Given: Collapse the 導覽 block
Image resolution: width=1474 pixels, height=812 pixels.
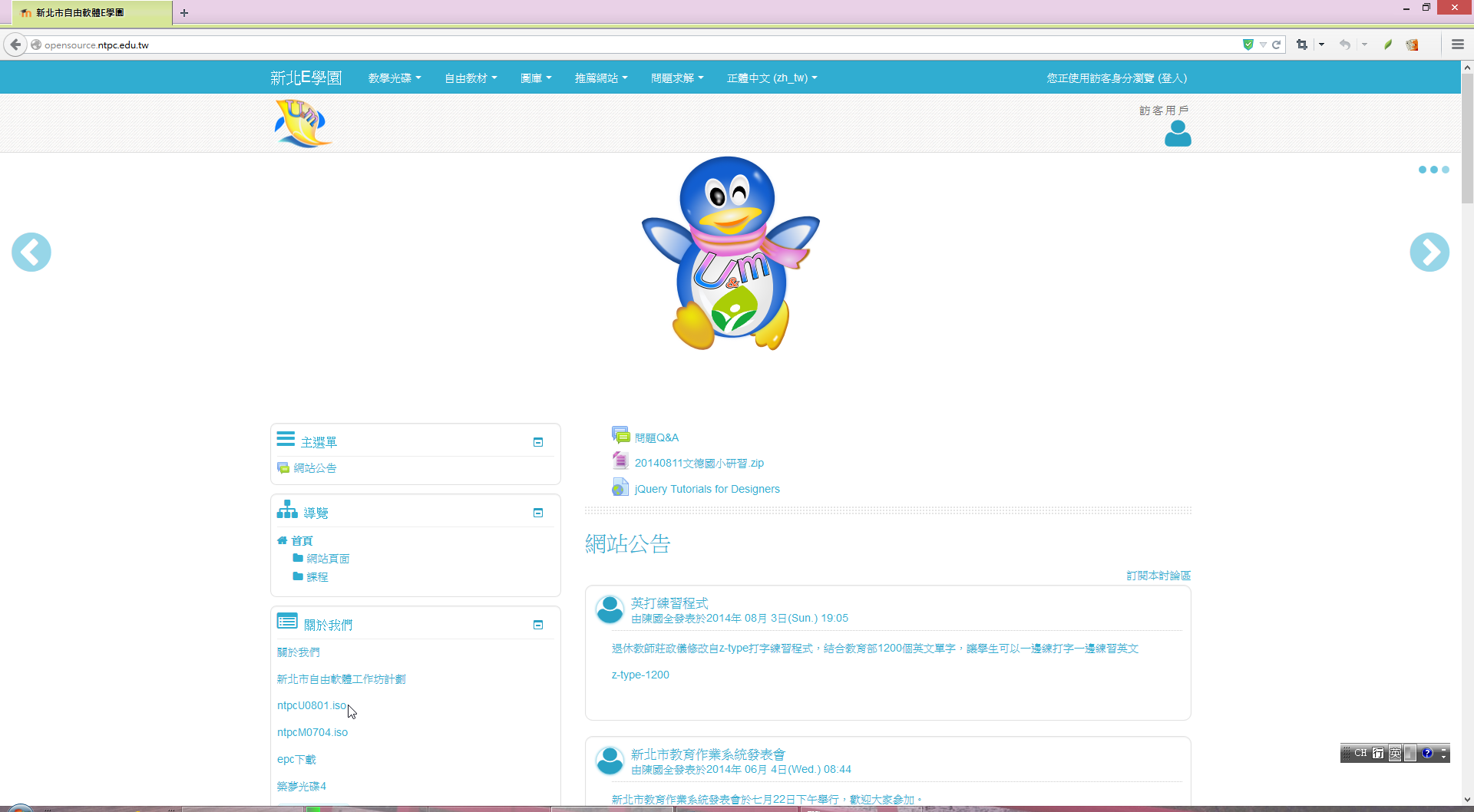Looking at the screenshot, I should point(538,513).
